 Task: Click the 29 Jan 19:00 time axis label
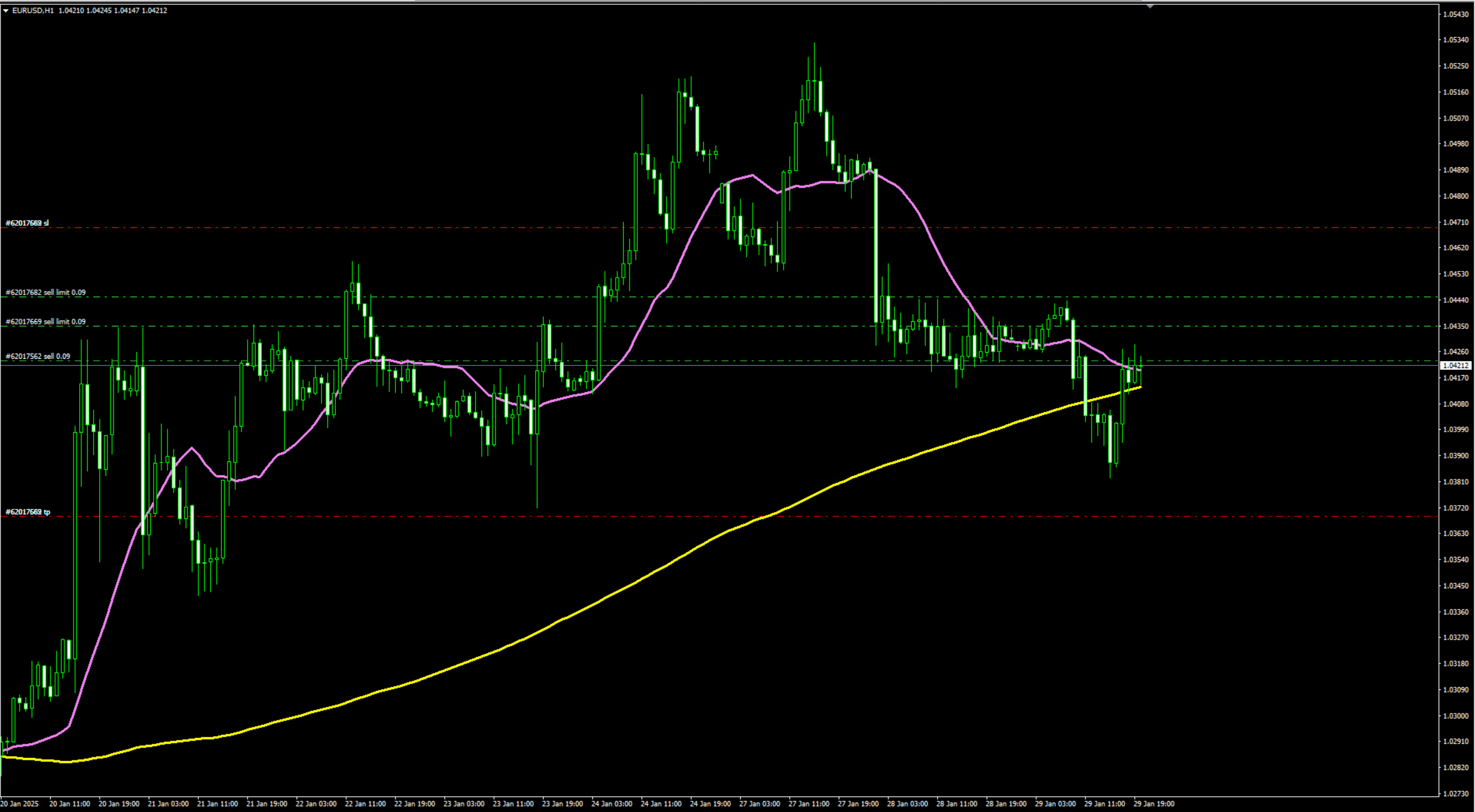[x=1154, y=804]
